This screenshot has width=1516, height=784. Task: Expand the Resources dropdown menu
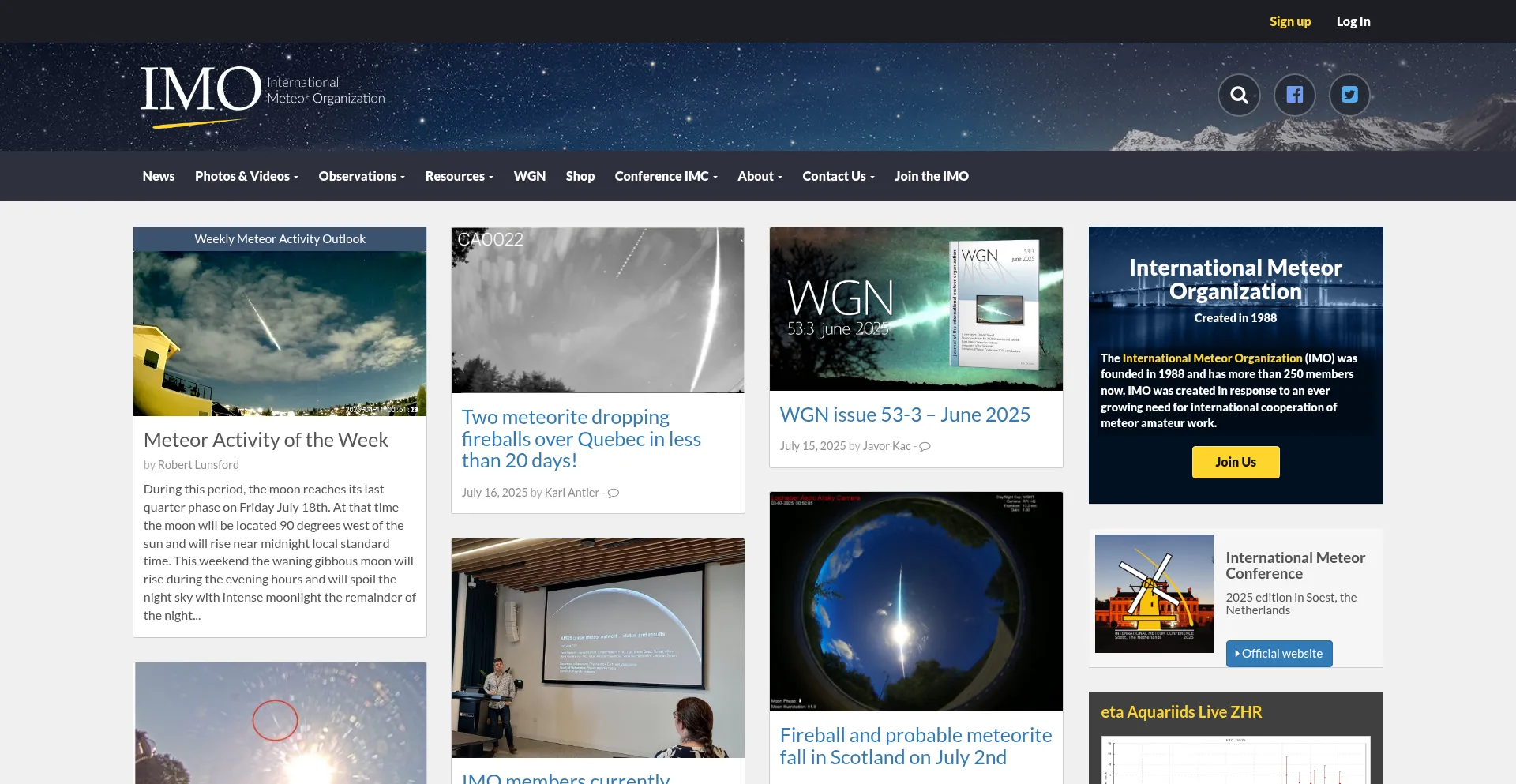click(459, 176)
